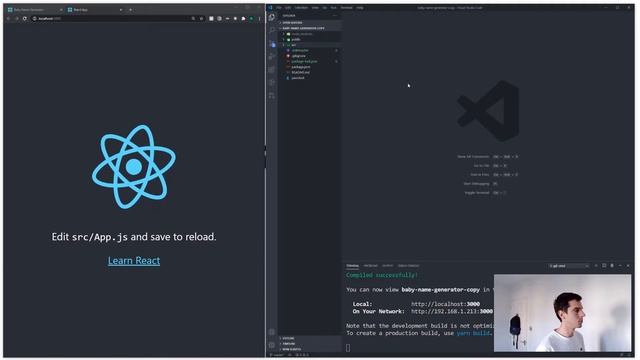The height and width of the screenshot is (360, 640).
Task: Open the File menu in VS Code
Action: tap(279, 8)
